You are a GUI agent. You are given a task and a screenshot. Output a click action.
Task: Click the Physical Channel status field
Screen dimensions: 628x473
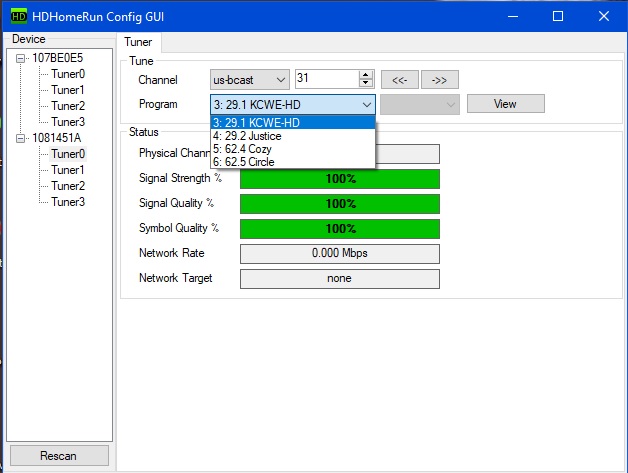pos(407,154)
